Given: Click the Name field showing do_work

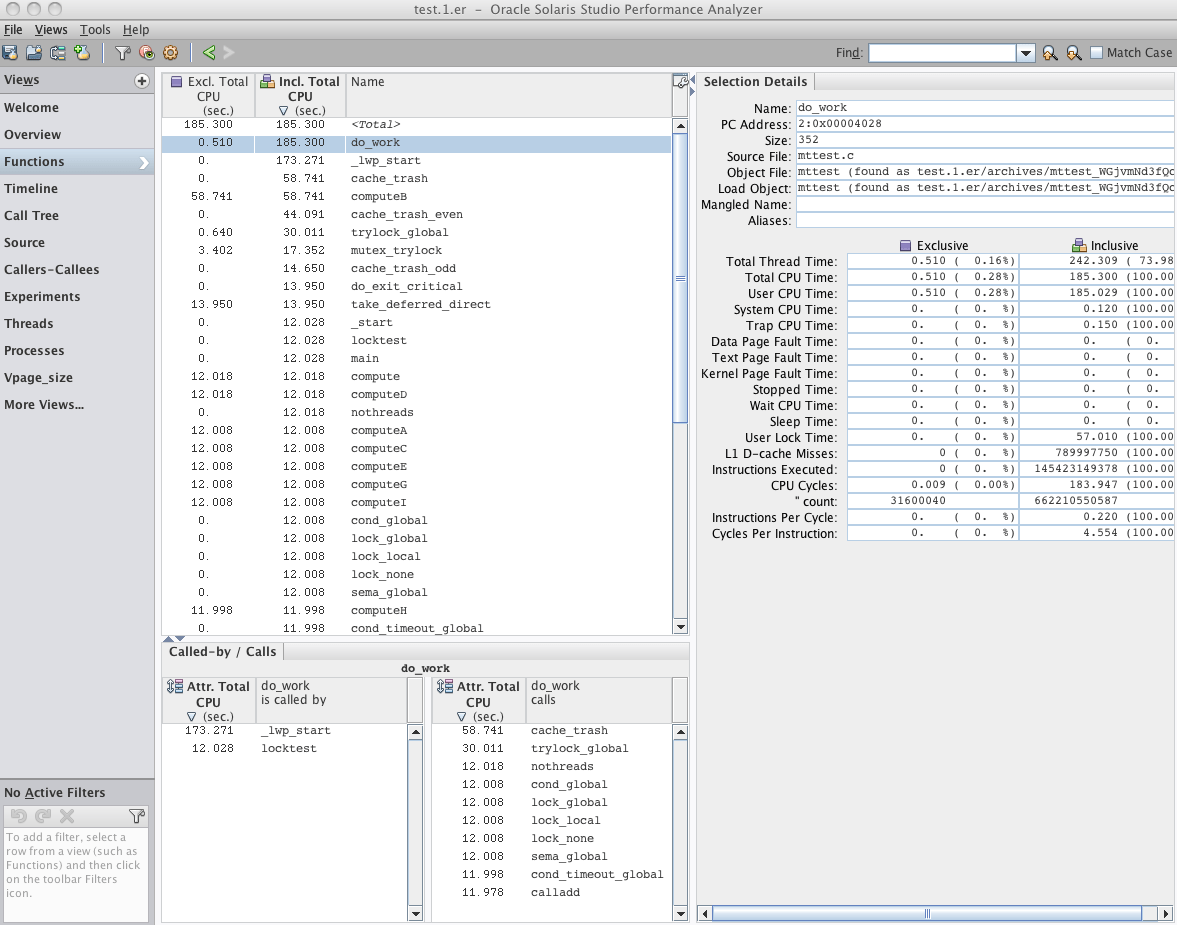Looking at the screenshot, I should (x=985, y=107).
